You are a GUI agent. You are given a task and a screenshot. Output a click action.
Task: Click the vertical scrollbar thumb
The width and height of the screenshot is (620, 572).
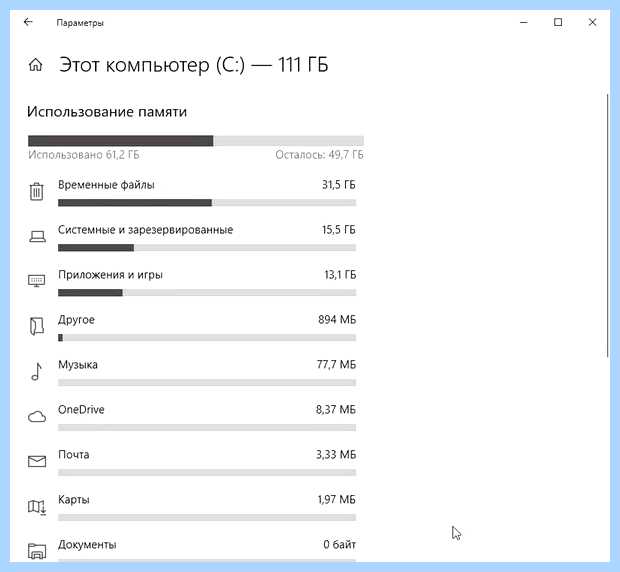(607, 225)
